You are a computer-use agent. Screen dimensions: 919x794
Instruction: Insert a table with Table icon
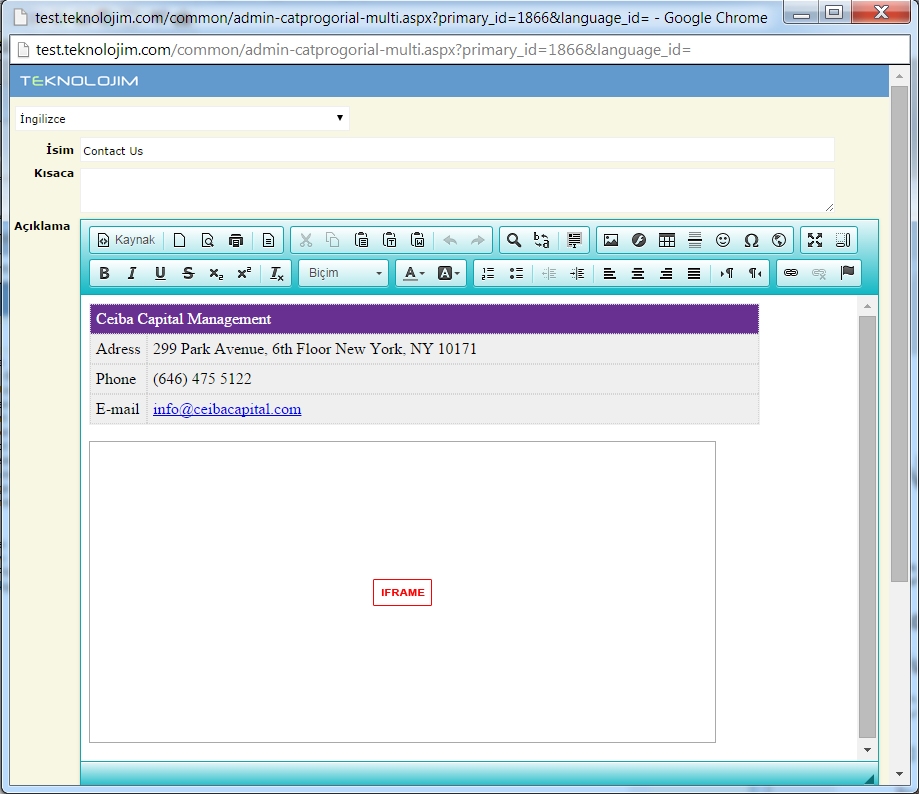667,240
